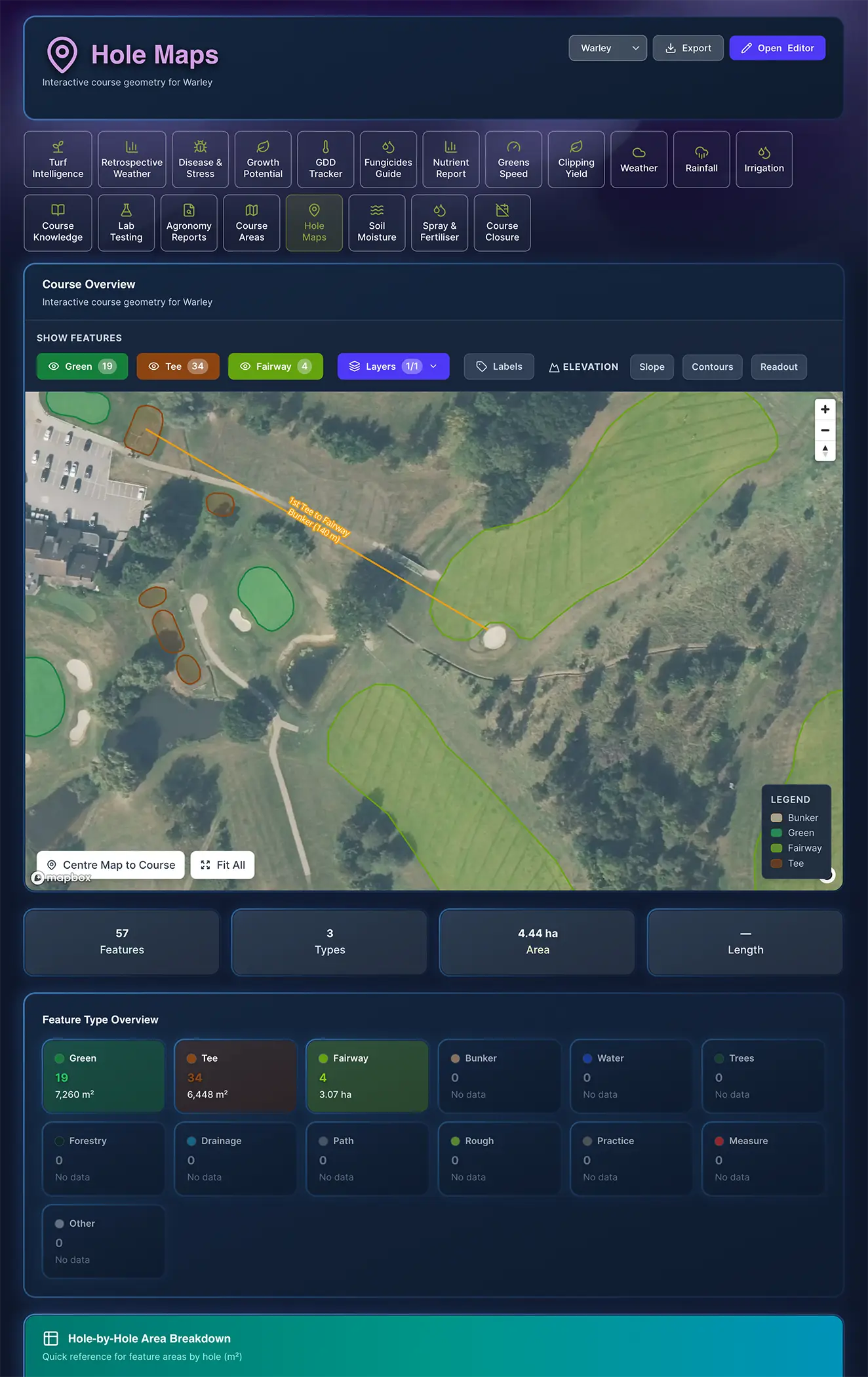Open Course Areas map icon

point(252,210)
